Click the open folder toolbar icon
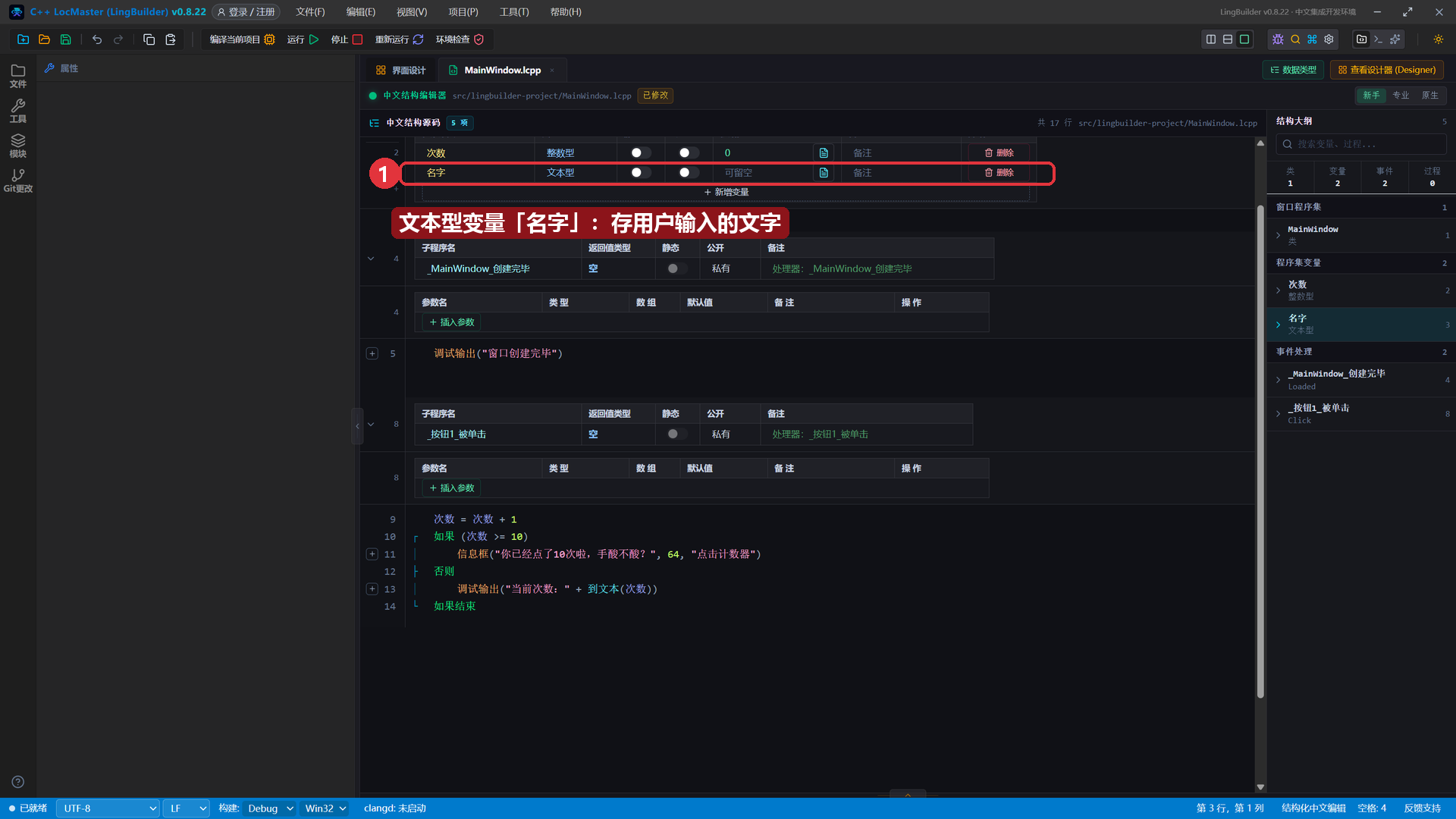Screen dimensions: 1456x819 pos(44,39)
